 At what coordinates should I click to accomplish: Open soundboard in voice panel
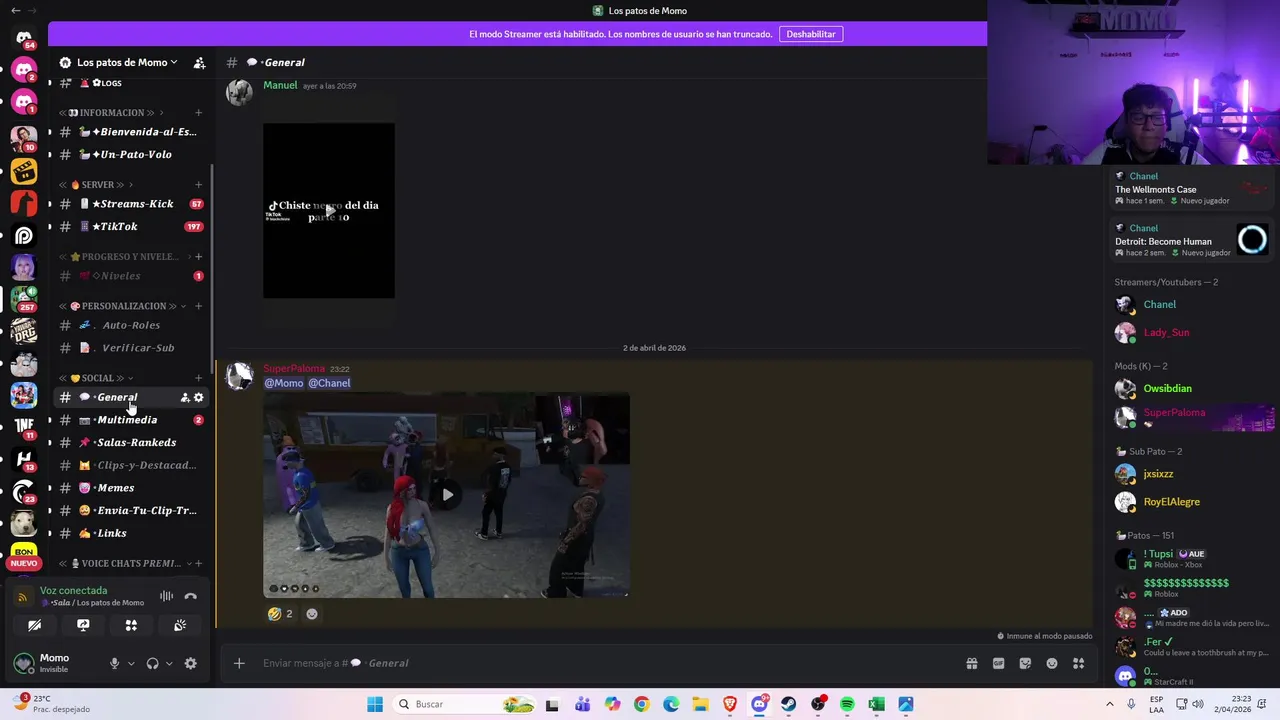coord(180,625)
